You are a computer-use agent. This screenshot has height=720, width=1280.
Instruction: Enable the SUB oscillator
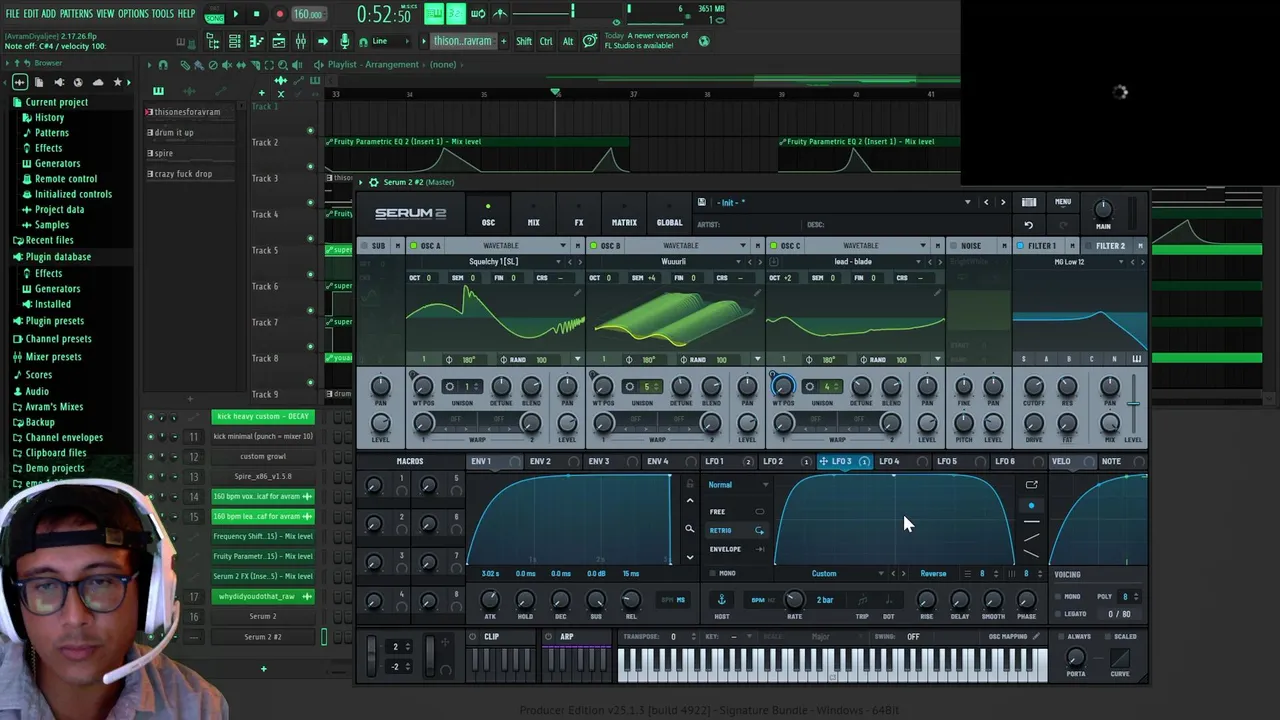coord(365,246)
